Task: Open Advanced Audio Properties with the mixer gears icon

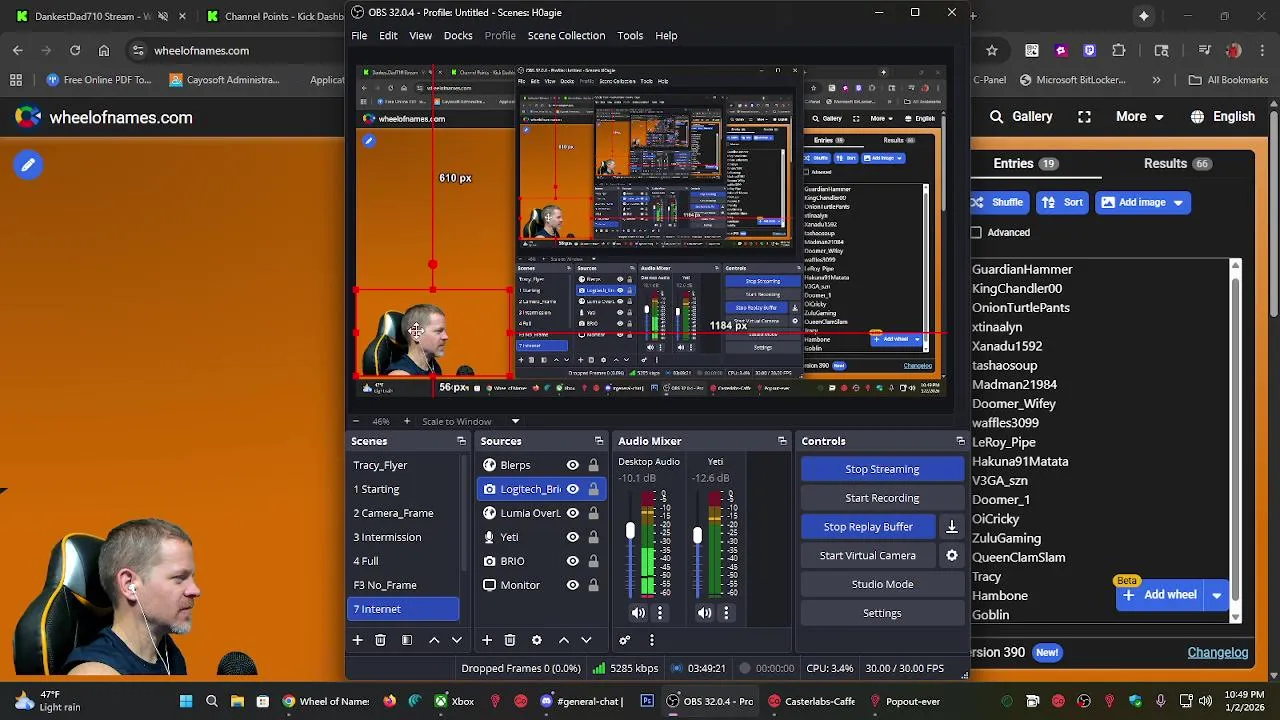Action: (x=625, y=640)
